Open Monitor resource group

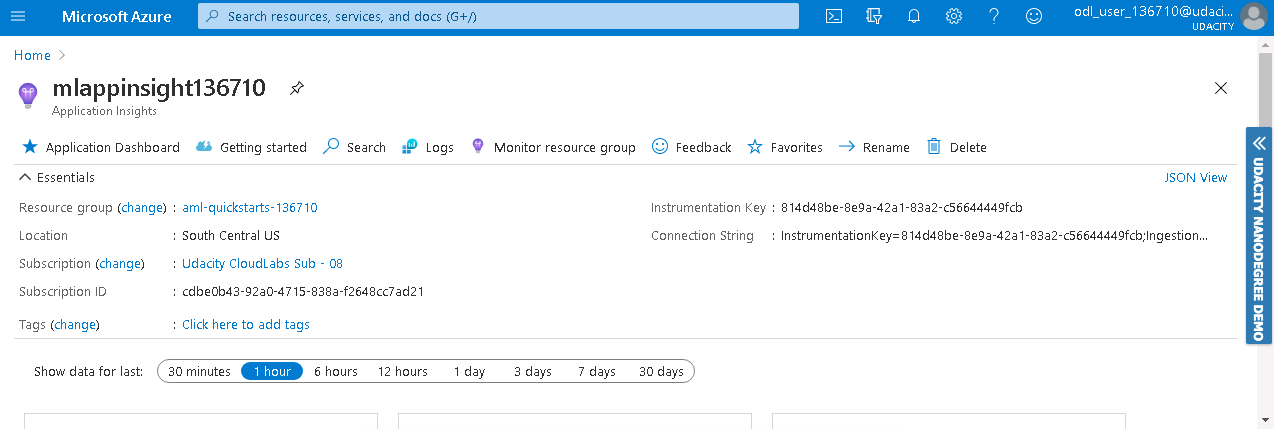pyautogui.click(x=553, y=147)
